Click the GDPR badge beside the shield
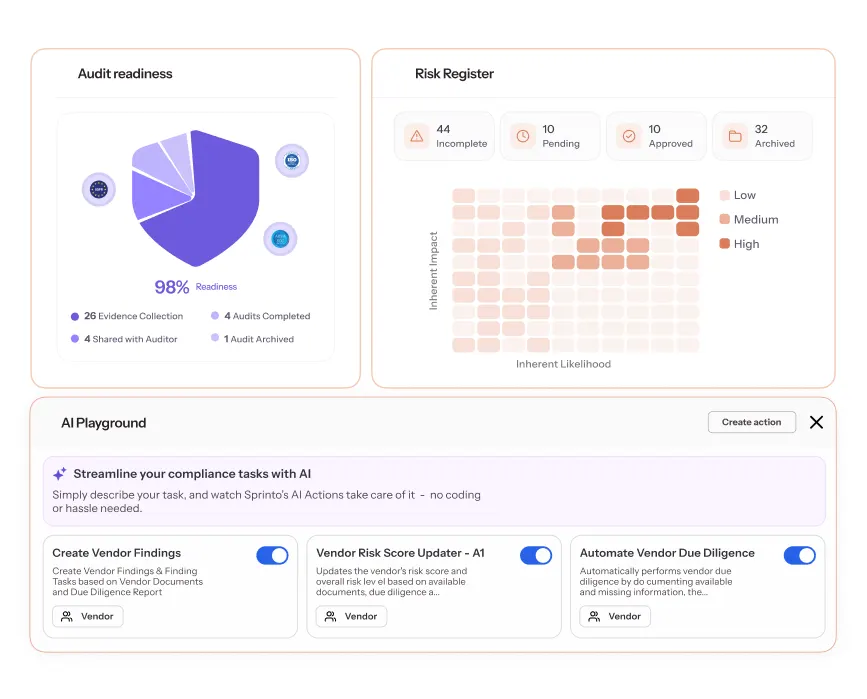The width and height of the screenshot is (867, 699). pyautogui.click(x=99, y=190)
